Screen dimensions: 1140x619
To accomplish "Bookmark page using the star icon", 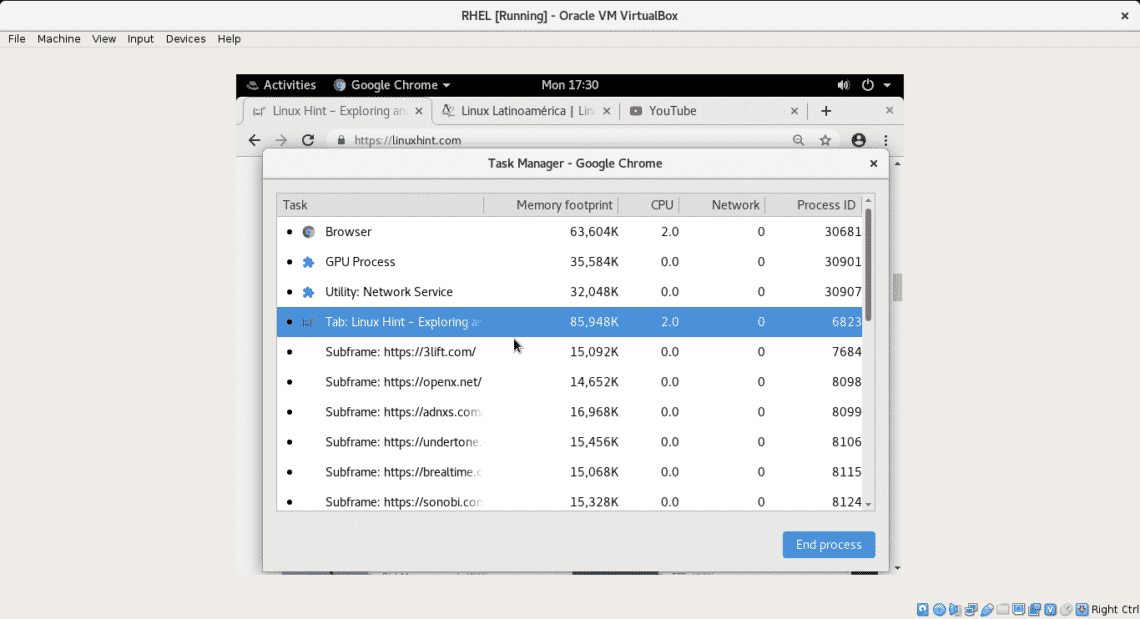I will tap(825, 141).
